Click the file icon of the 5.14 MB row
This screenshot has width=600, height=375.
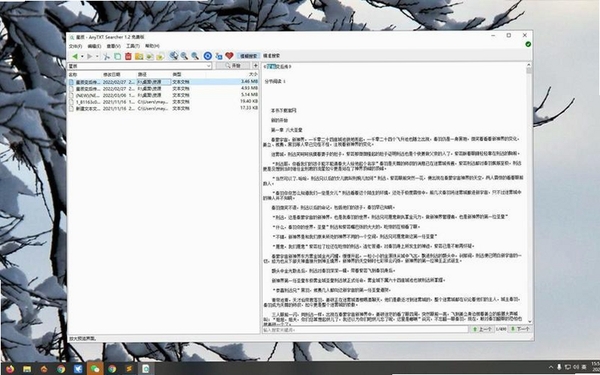click(x=71, y=95)
